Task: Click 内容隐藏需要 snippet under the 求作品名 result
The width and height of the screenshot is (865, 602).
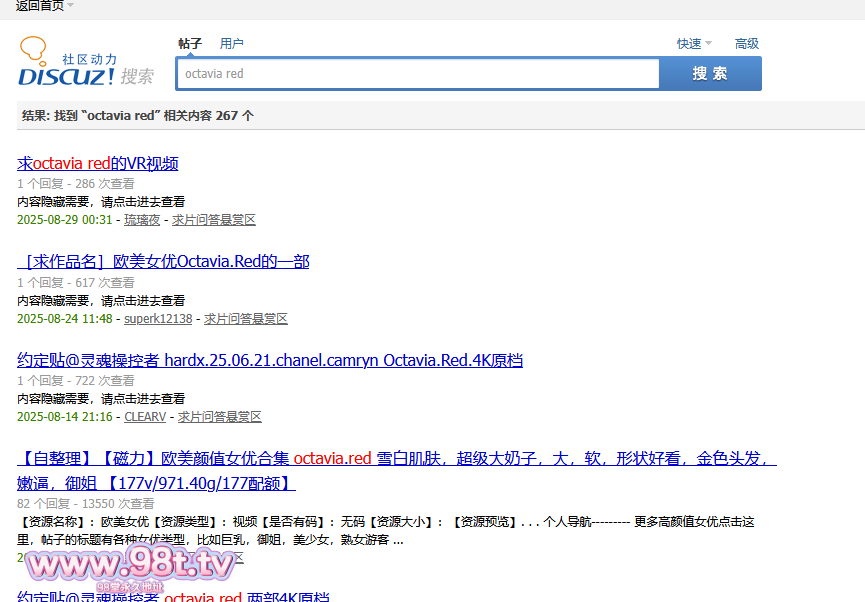Action: click(x=101, y=301)
